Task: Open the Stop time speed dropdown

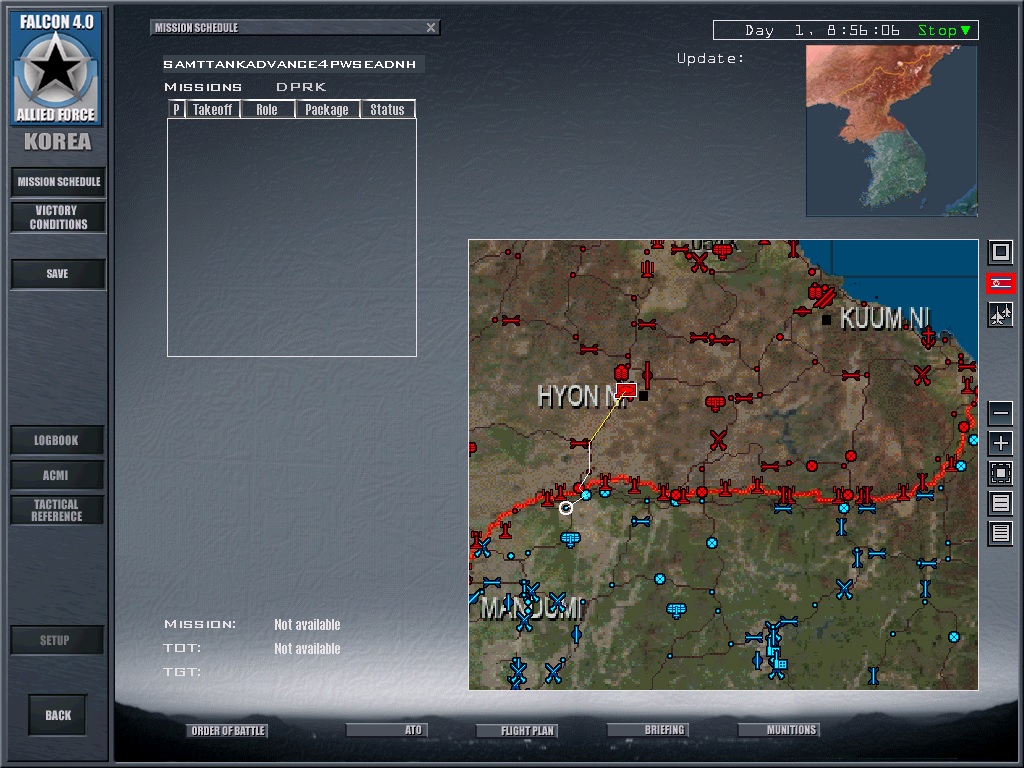Action: pyautogui.click(x=944, y=30)
